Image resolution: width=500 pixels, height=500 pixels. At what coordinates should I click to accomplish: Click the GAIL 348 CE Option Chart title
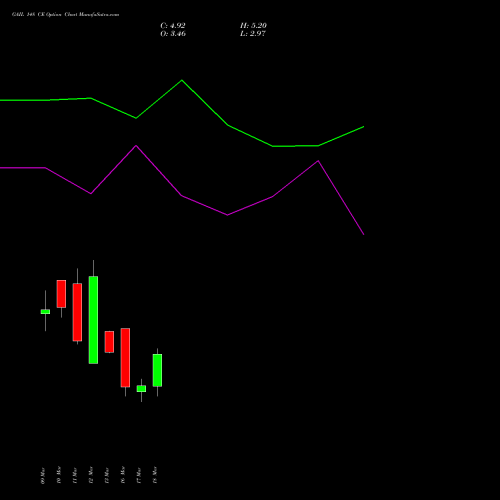65,15
